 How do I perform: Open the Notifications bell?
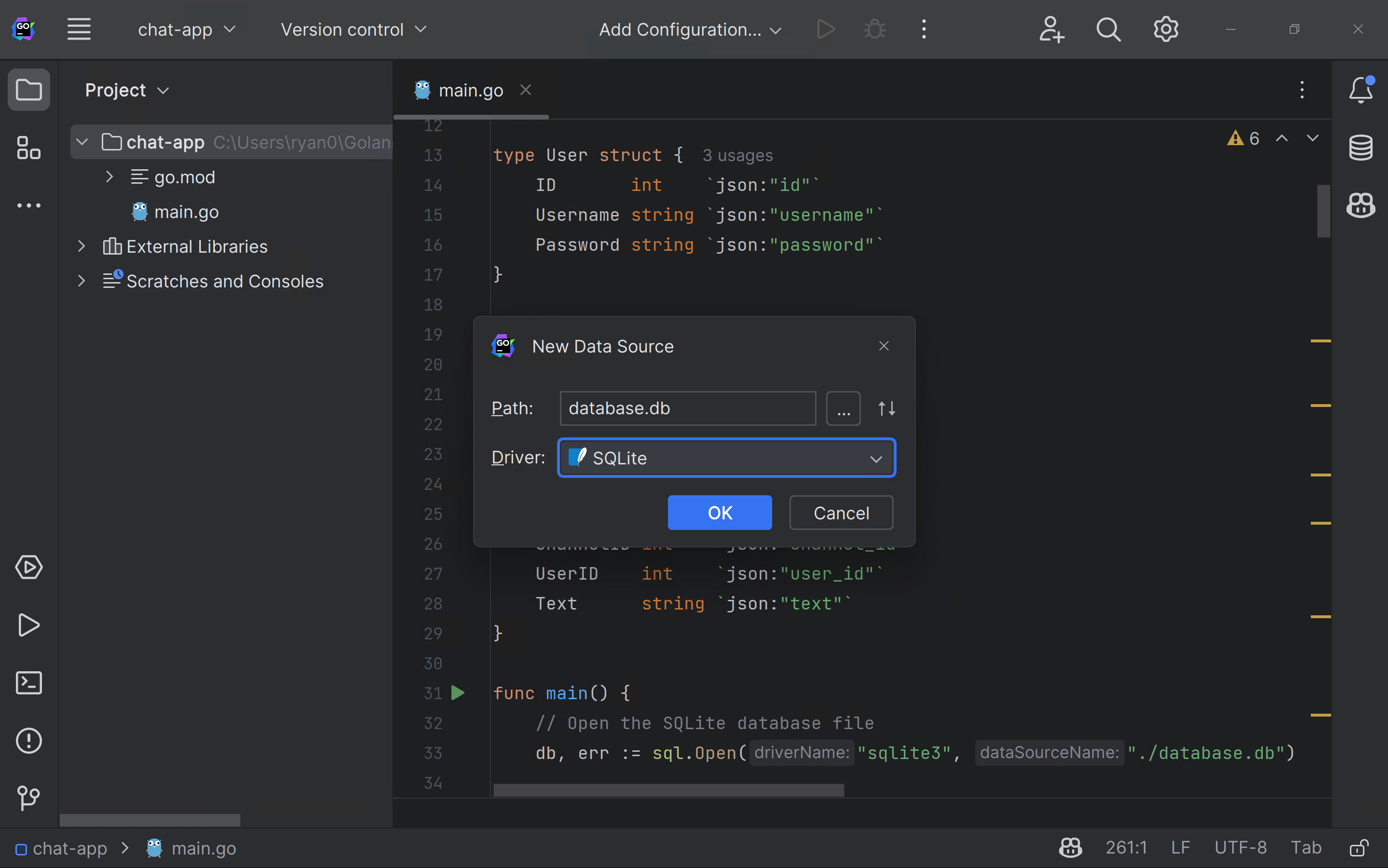[1361, 90]
